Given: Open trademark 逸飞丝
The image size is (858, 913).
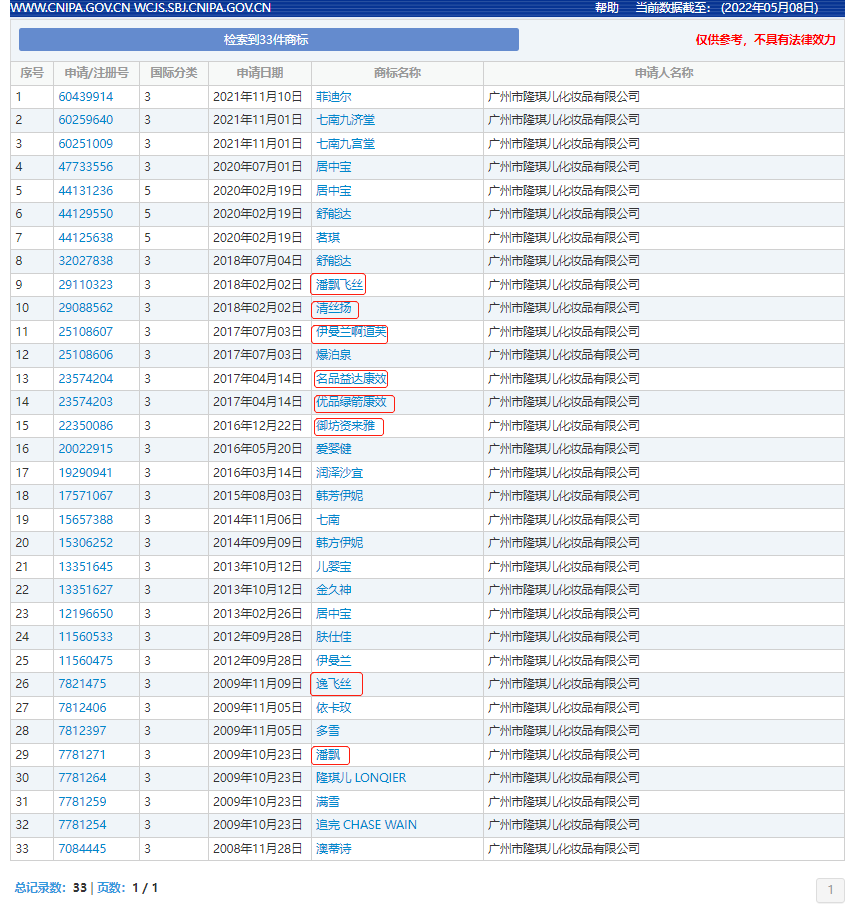Looking at the screenshot, I should click(334, 684).
